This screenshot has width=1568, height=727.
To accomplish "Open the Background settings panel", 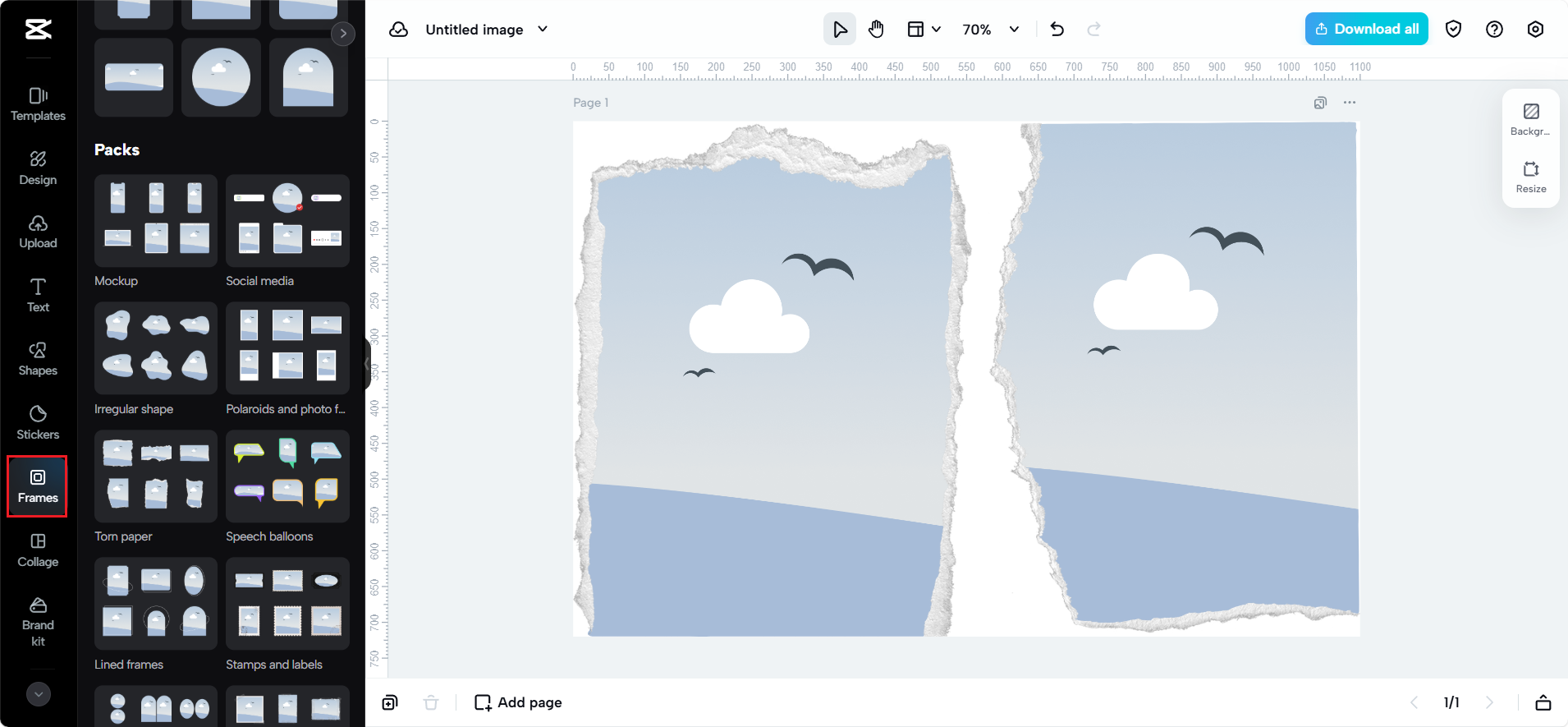I will coord(1531,119).
